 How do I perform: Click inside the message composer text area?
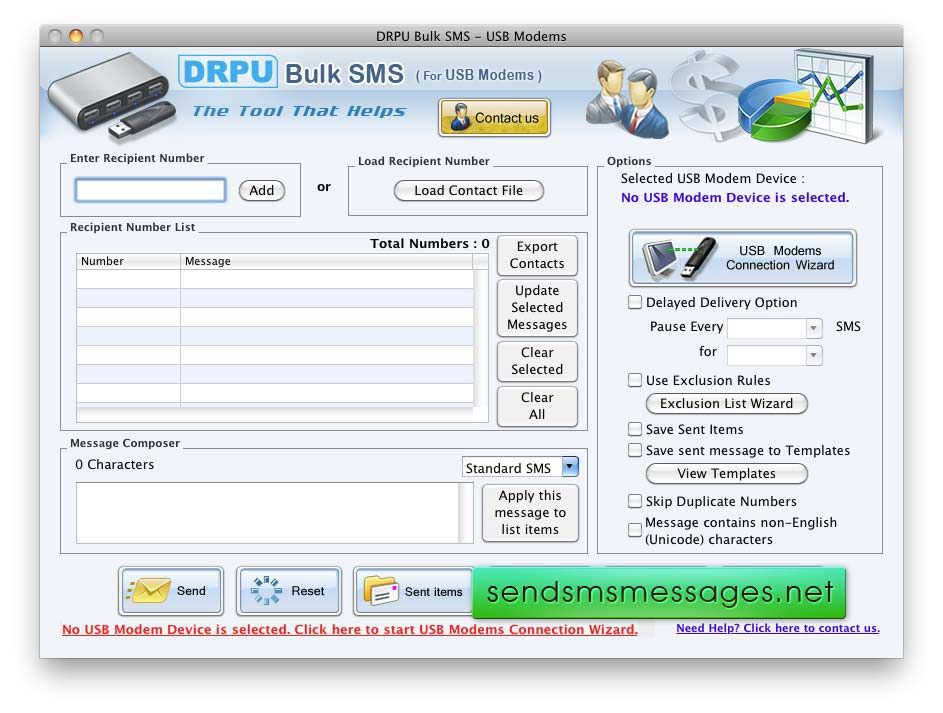(x=267, y=513)
